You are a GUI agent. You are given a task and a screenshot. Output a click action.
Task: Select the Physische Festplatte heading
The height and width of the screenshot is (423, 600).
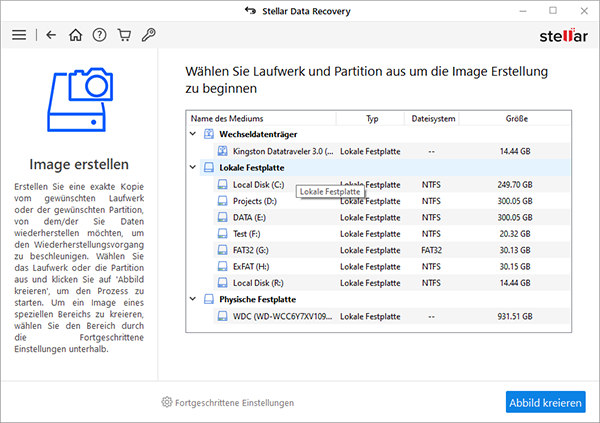(x=258, y=299)
